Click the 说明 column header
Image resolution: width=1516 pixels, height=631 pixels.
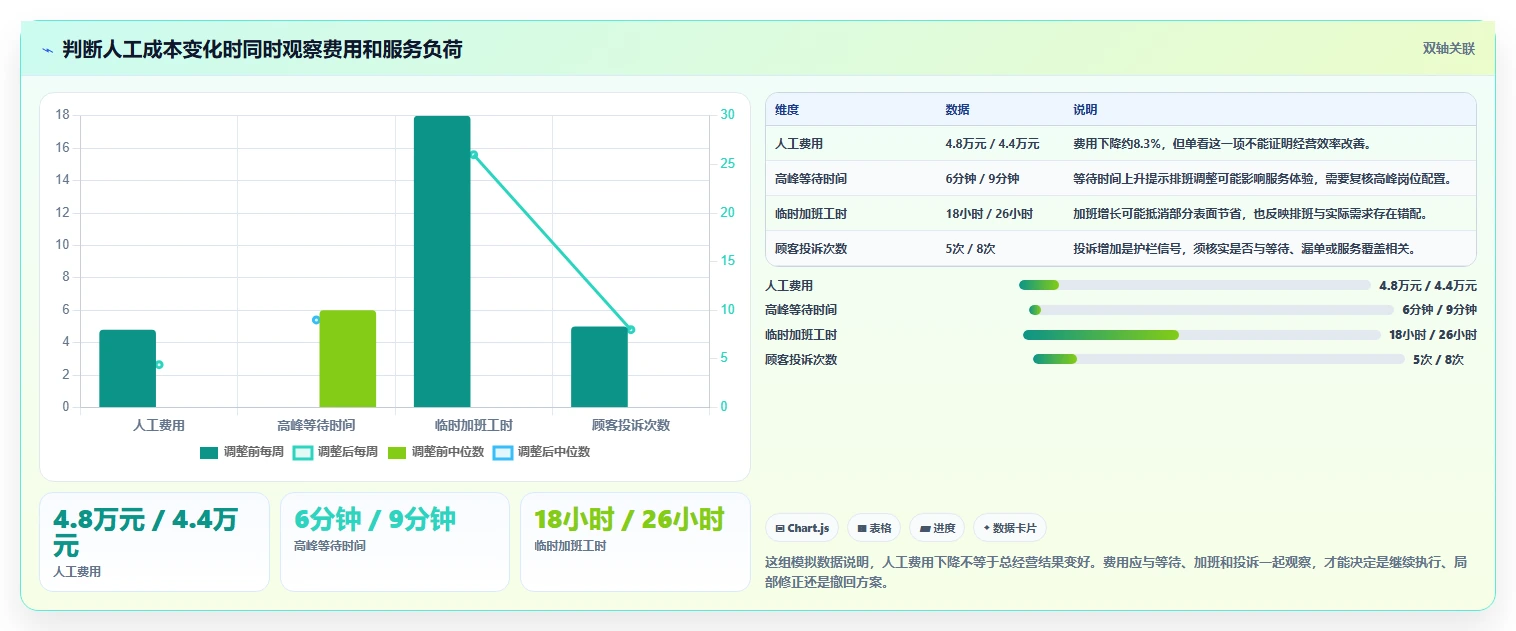tap(1085, 110)
